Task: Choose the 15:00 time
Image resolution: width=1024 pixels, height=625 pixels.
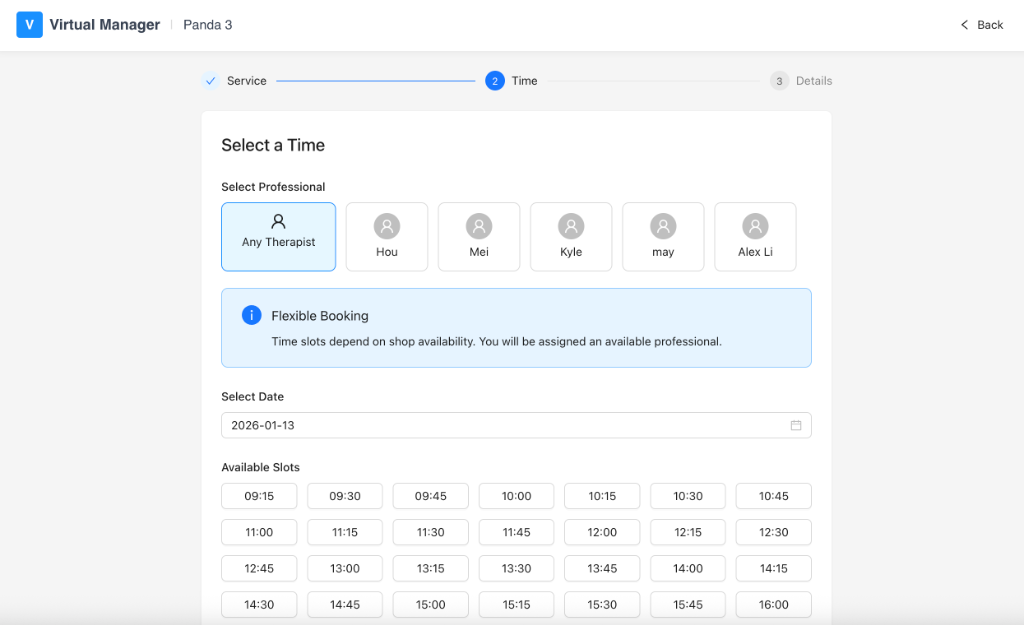Action: pyautogui.click(x=430, y=605)
